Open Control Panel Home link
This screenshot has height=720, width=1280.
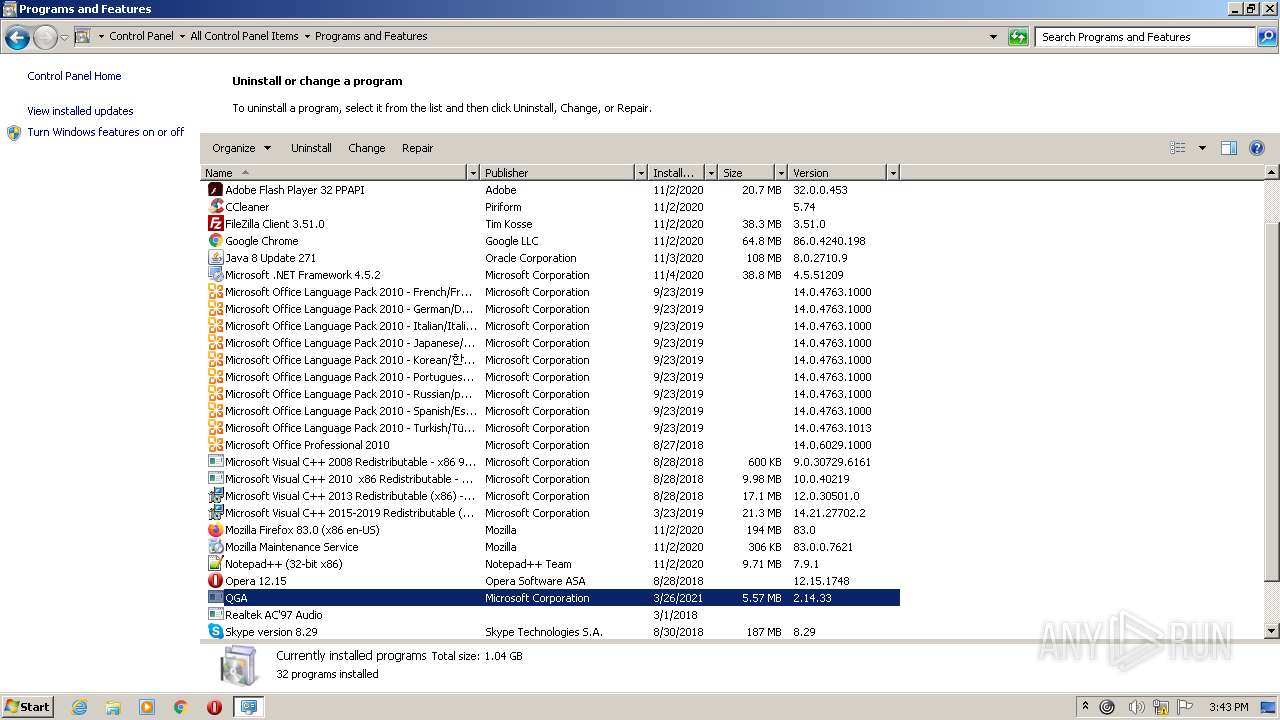[x=74, y=76]
